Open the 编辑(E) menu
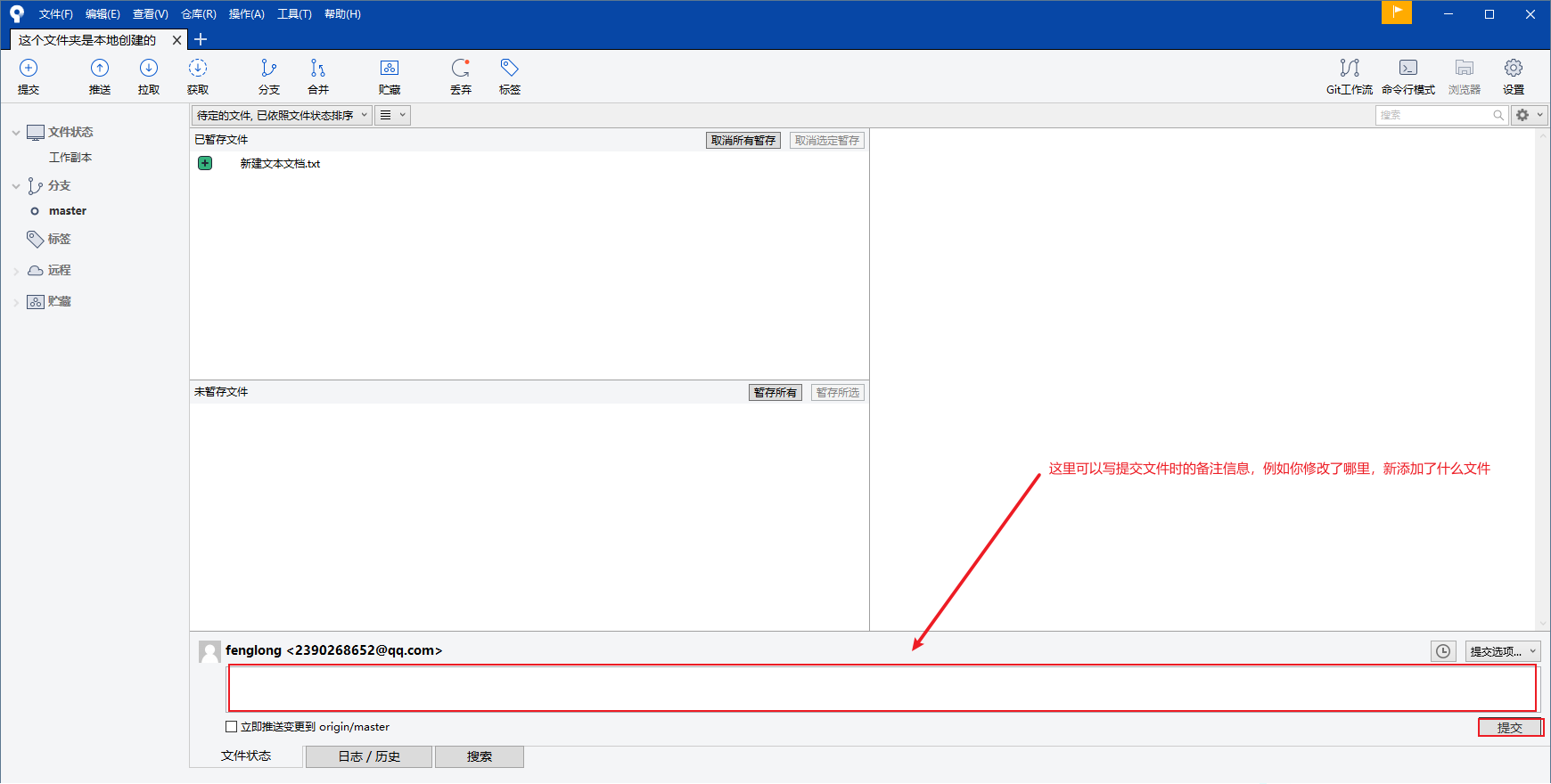The height and width of the screenshot is (784, 1551). point(103,14)
